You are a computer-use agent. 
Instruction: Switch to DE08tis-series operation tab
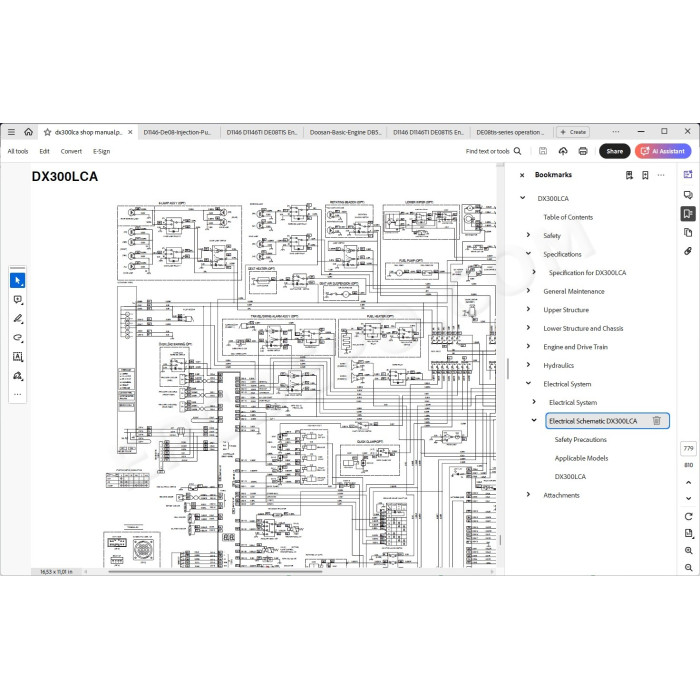[x=510, y=132]
